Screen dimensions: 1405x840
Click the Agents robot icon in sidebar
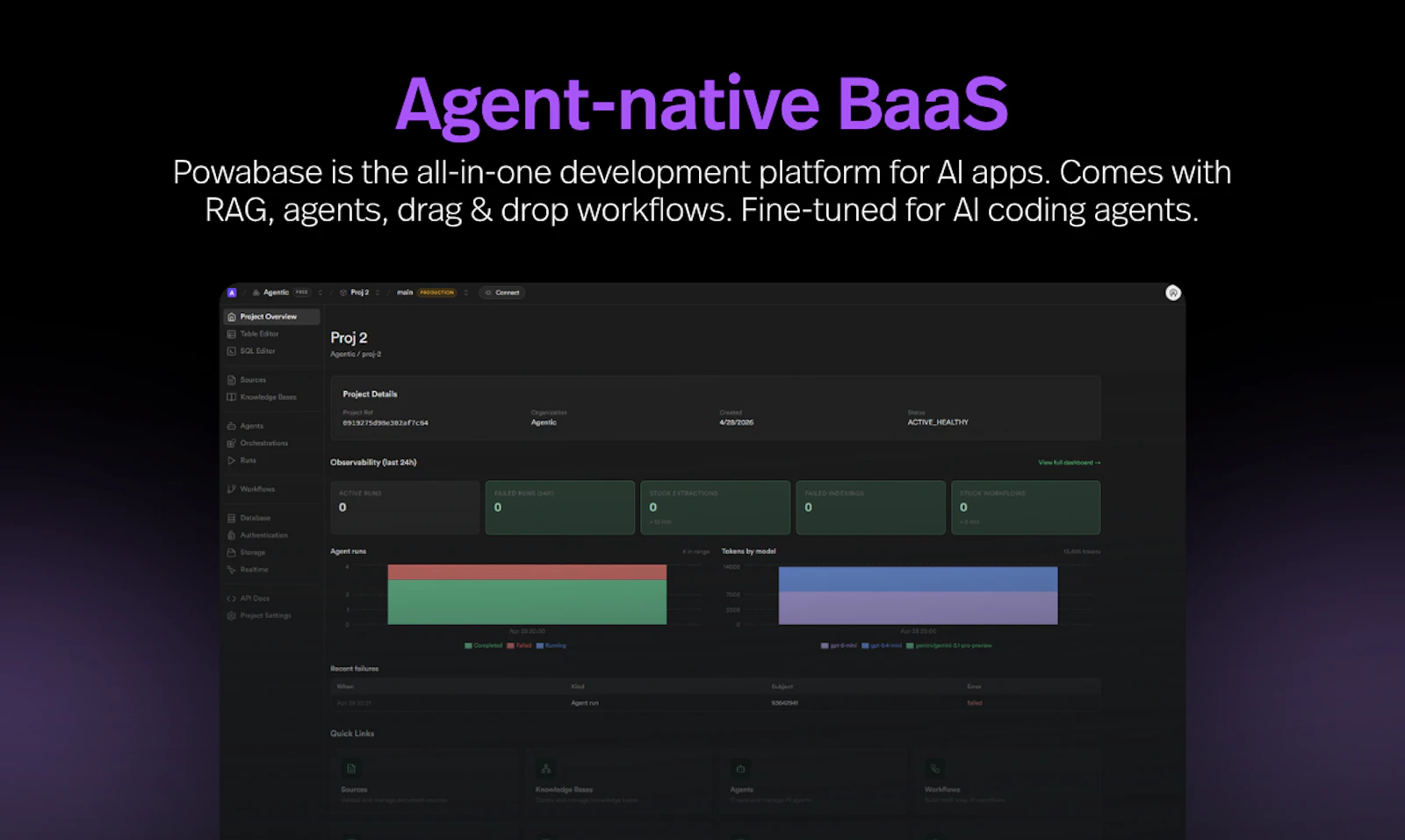pos(232,427)
